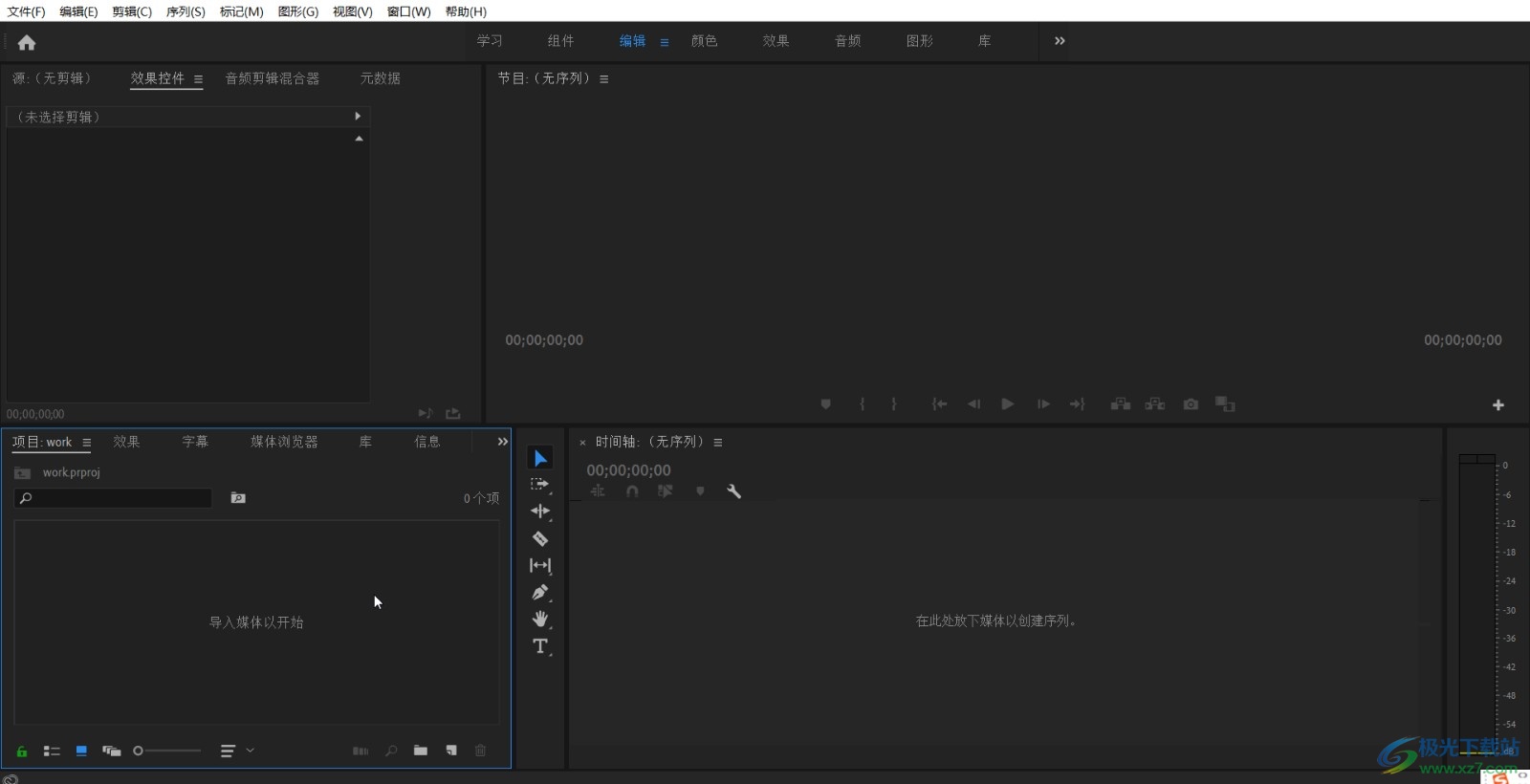This screenshot has width=1530, height=784.
Task: Click the Project panel search field
Action: coord(113,498)
